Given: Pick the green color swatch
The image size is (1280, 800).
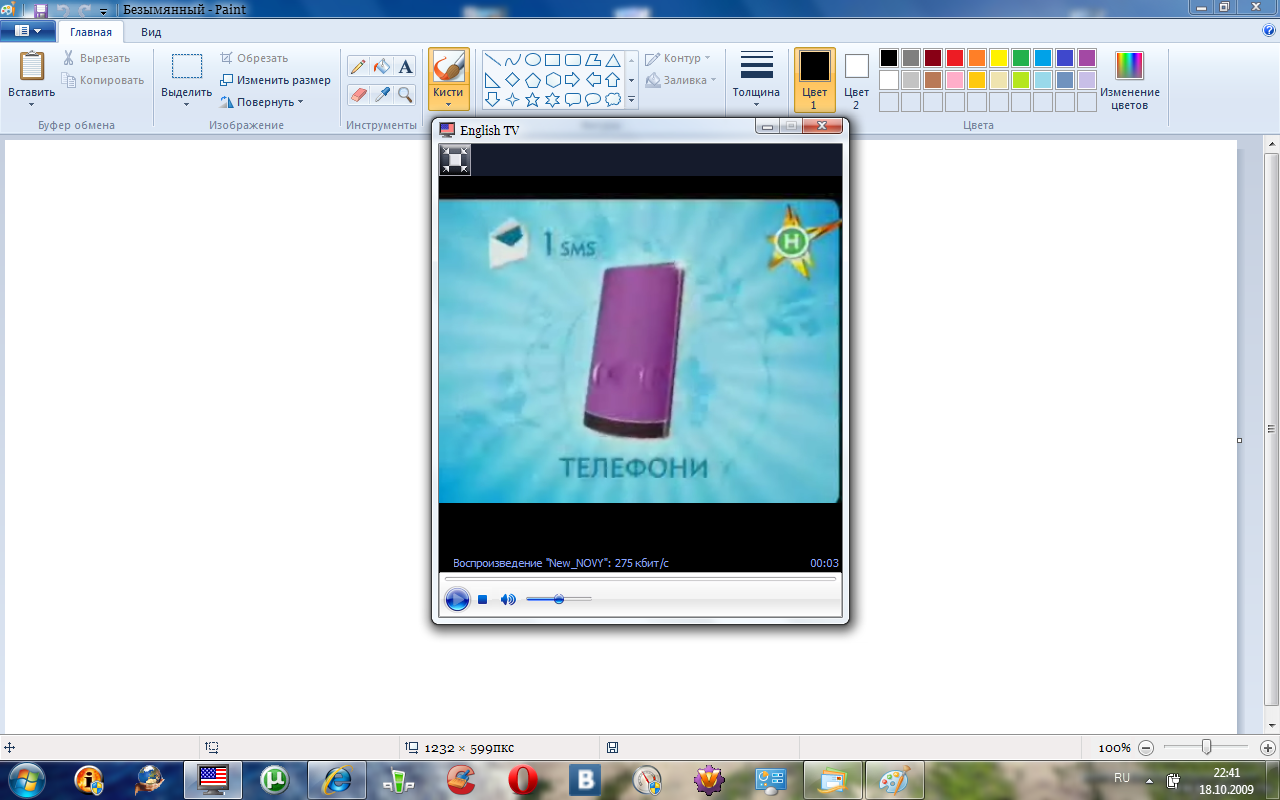Looking at the screenshot, I should tap(1021, 58).
